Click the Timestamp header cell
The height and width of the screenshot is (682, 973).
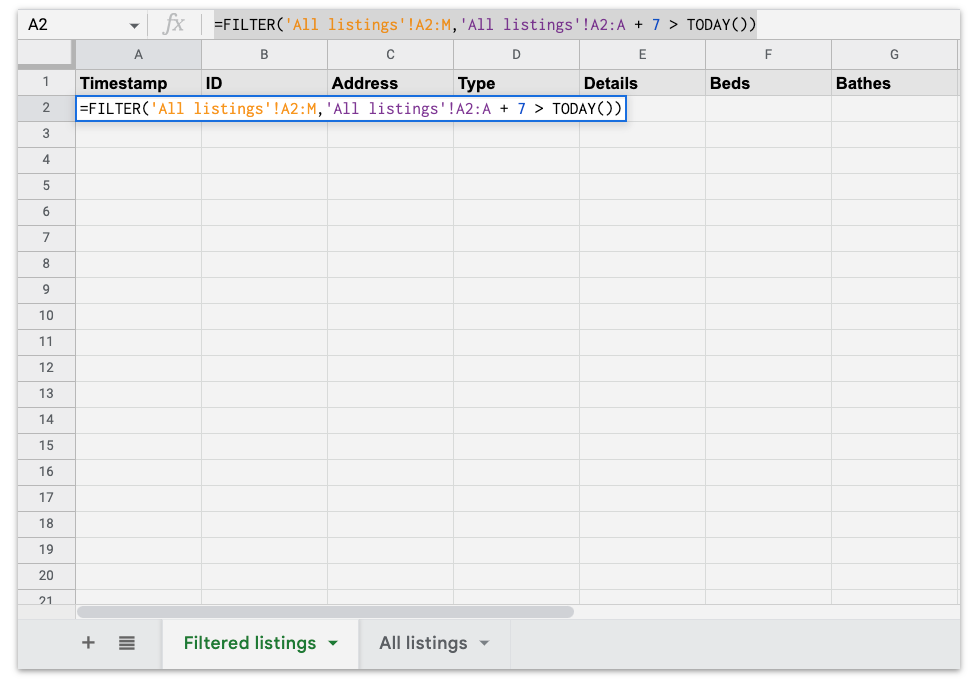pyautogui.click(x=138, y=83)
